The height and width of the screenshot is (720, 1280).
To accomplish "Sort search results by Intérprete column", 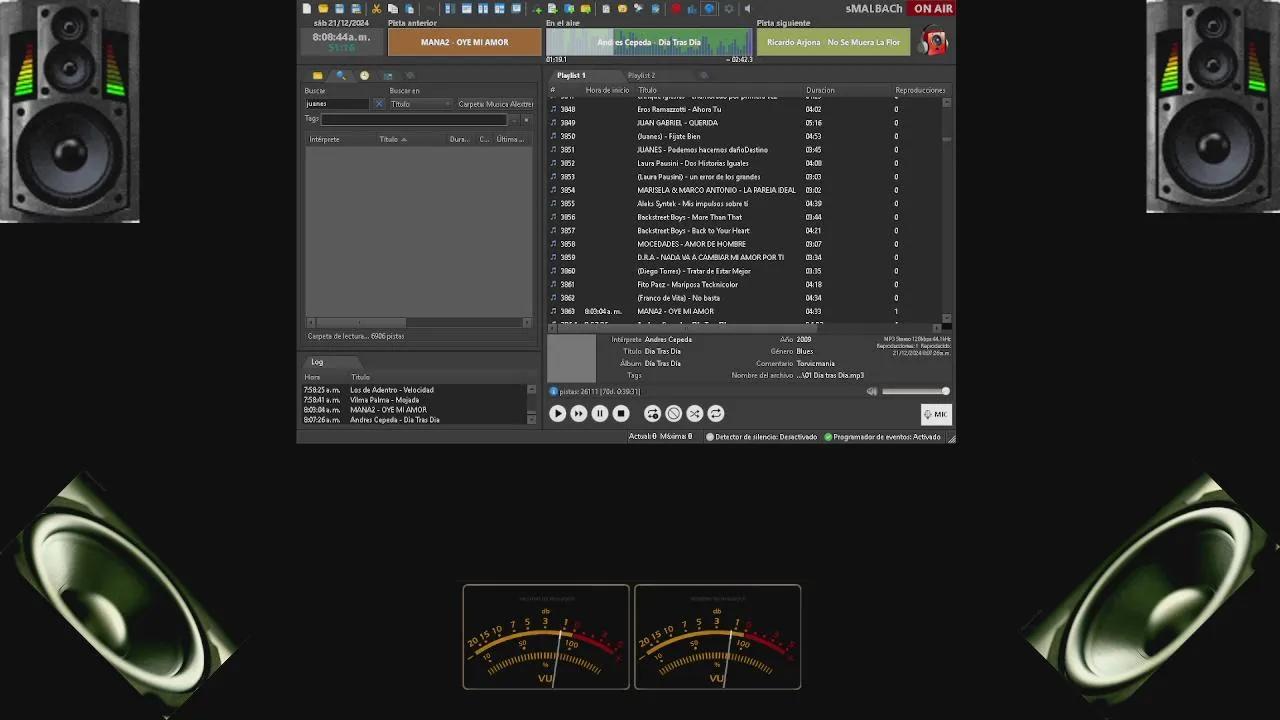I will [340, 140].
